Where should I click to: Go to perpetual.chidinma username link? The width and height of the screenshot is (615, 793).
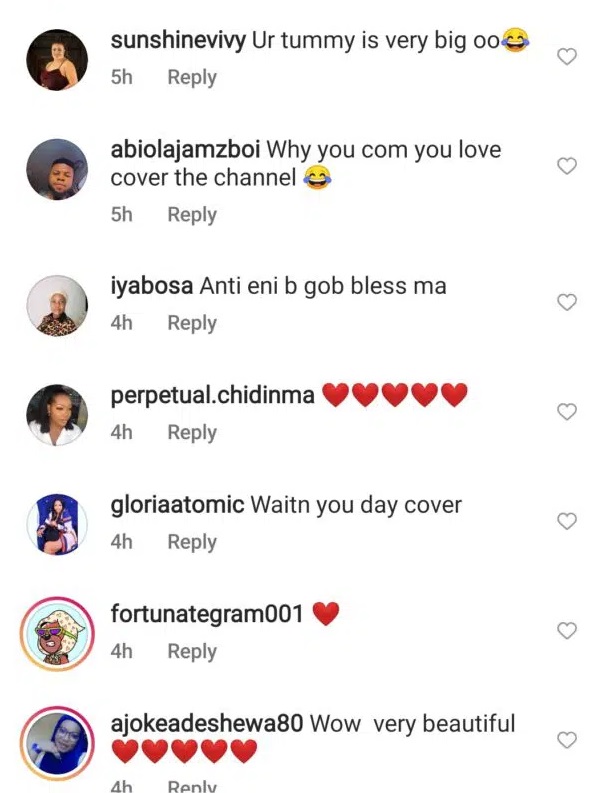click(x=212, y=396)
